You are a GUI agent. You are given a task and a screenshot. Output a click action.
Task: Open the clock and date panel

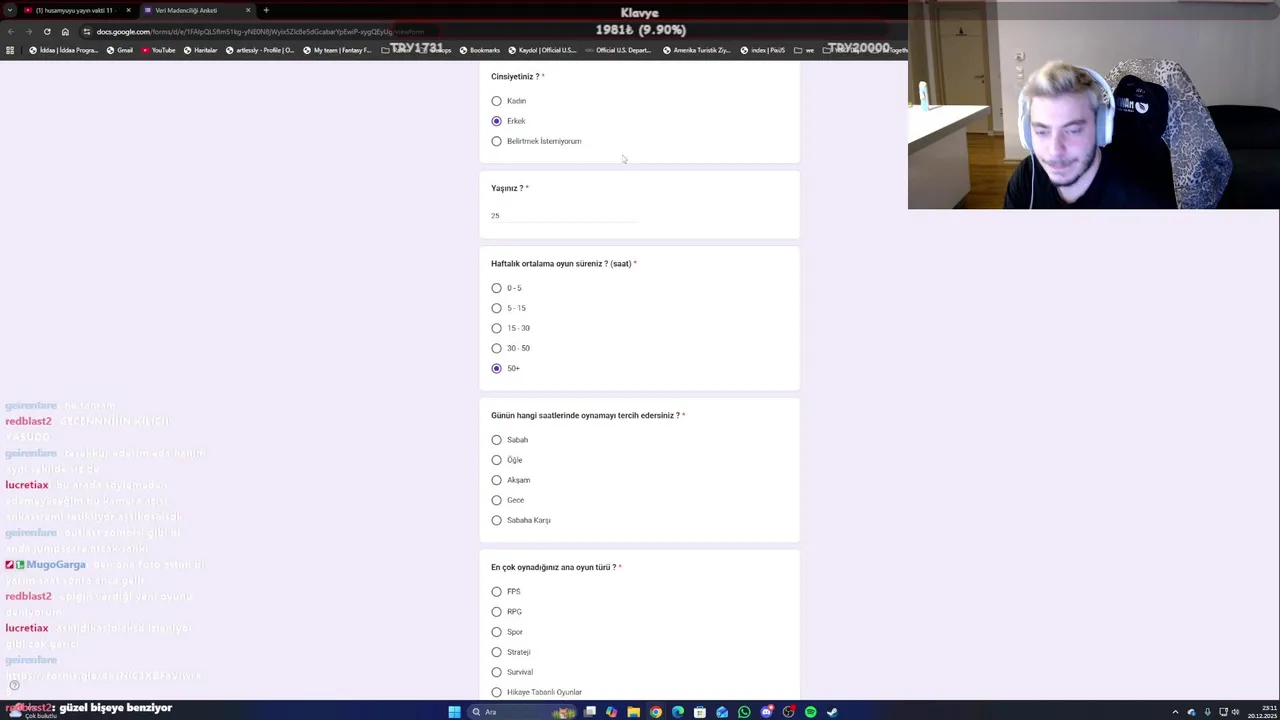pyautogui.click(x=1263, y=712)
